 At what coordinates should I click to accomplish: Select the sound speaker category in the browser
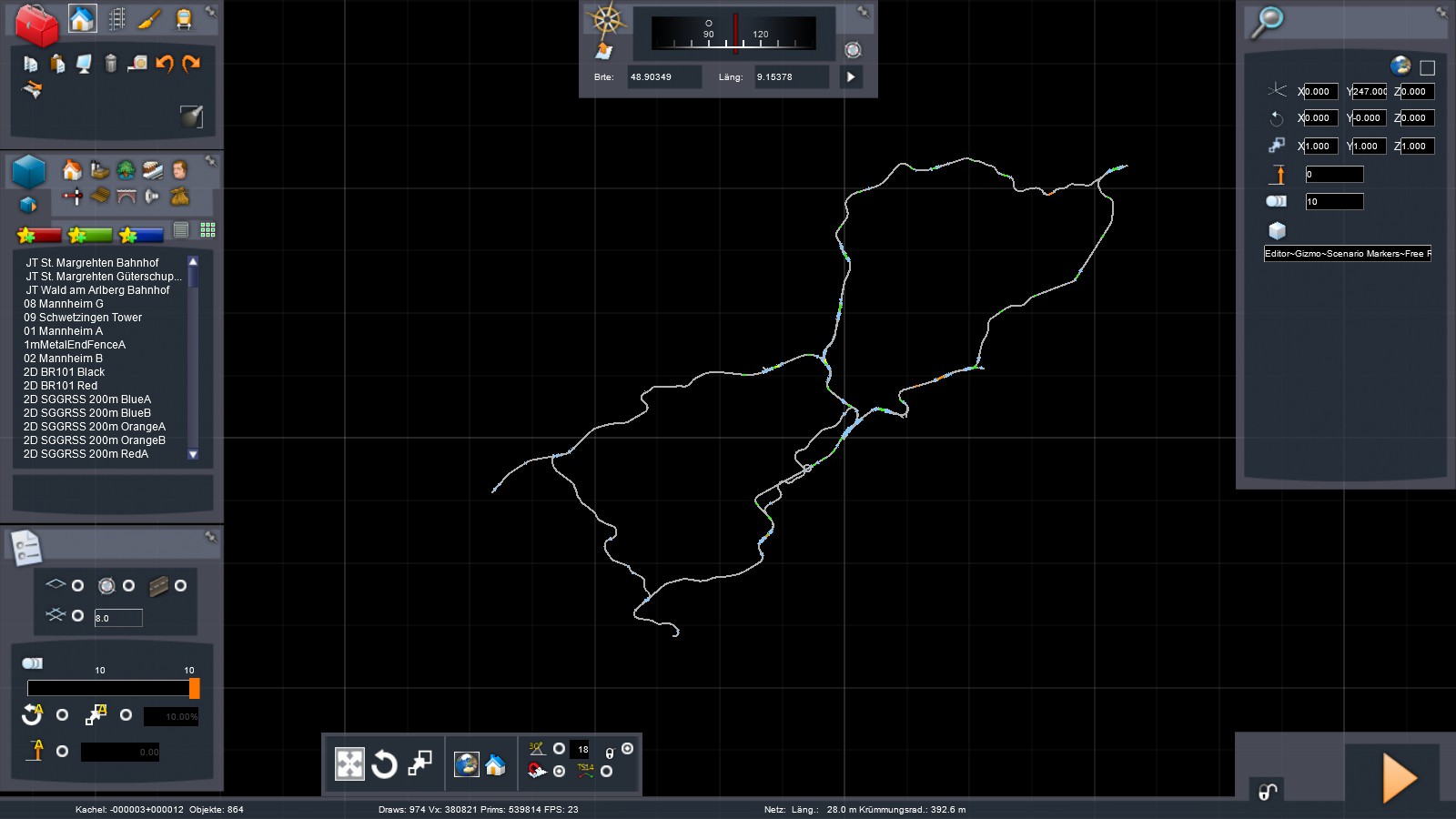(152, 196)
